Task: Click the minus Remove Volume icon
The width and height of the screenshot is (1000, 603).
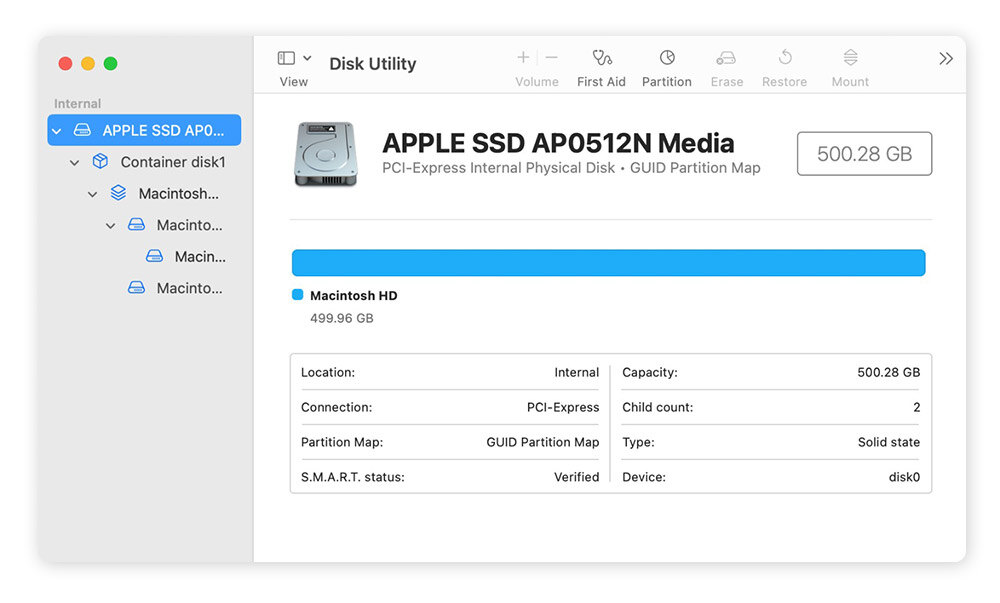Action: pyautogui.click(x=552, y=57)
